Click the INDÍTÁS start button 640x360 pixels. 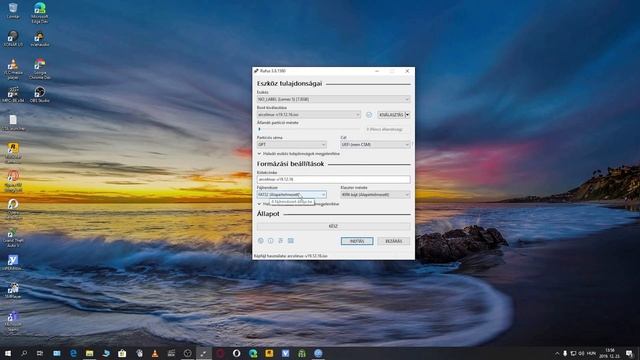pyautogui.click(x=357, y=241)
